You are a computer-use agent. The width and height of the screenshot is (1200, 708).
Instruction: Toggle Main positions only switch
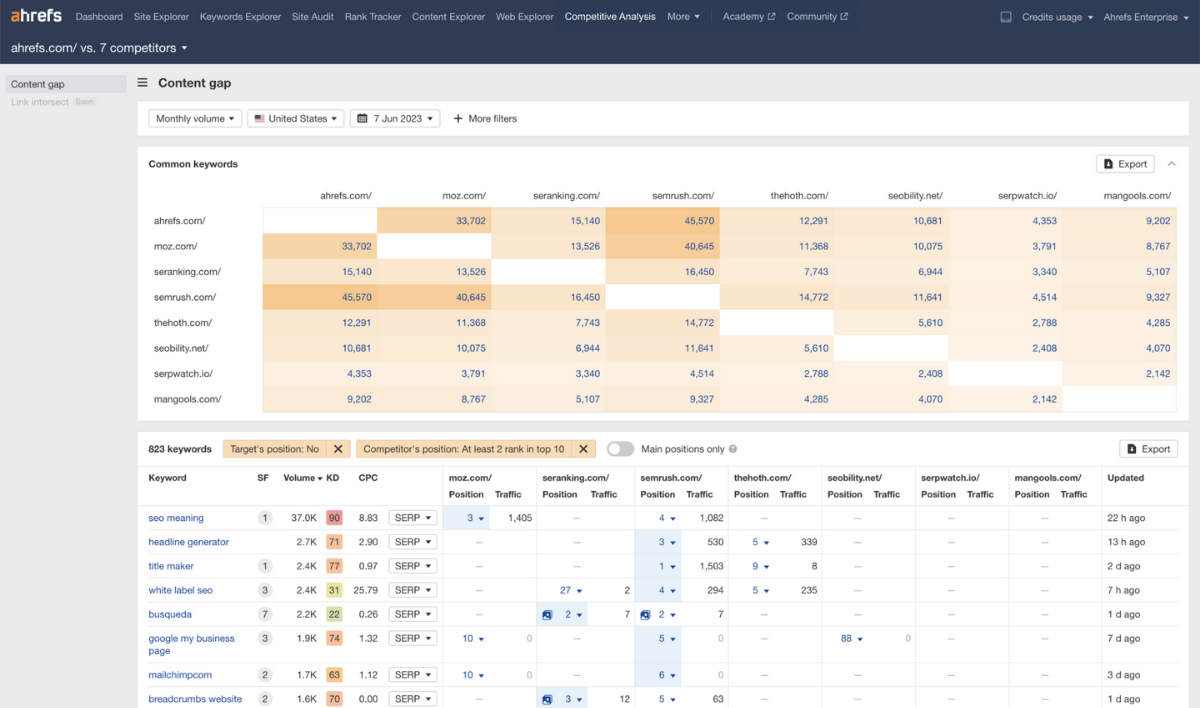pyautogui.click(x=620, y=449)
